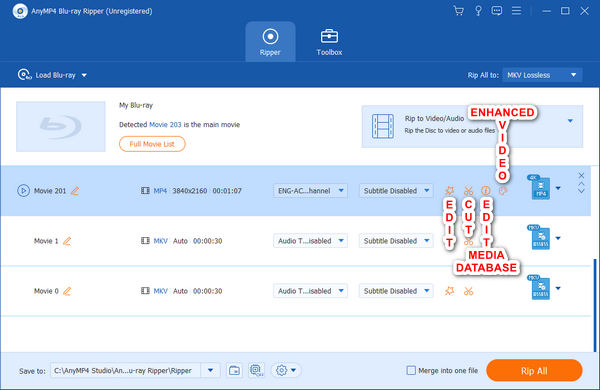Open the hamburger menu icon
The image size is (600, 390).
(x=517, y=11)
